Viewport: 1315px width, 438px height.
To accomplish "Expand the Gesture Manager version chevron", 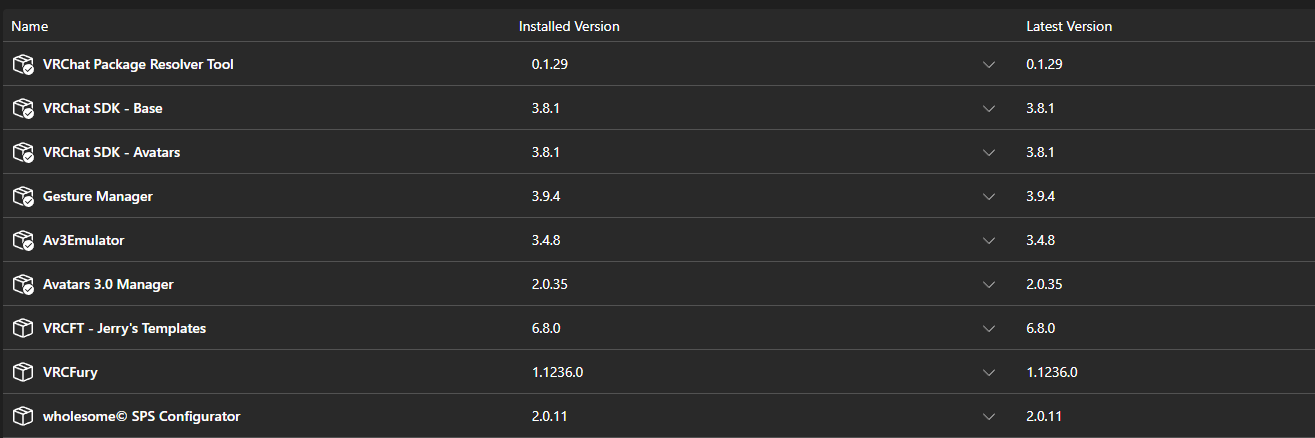I will [989, 196].
